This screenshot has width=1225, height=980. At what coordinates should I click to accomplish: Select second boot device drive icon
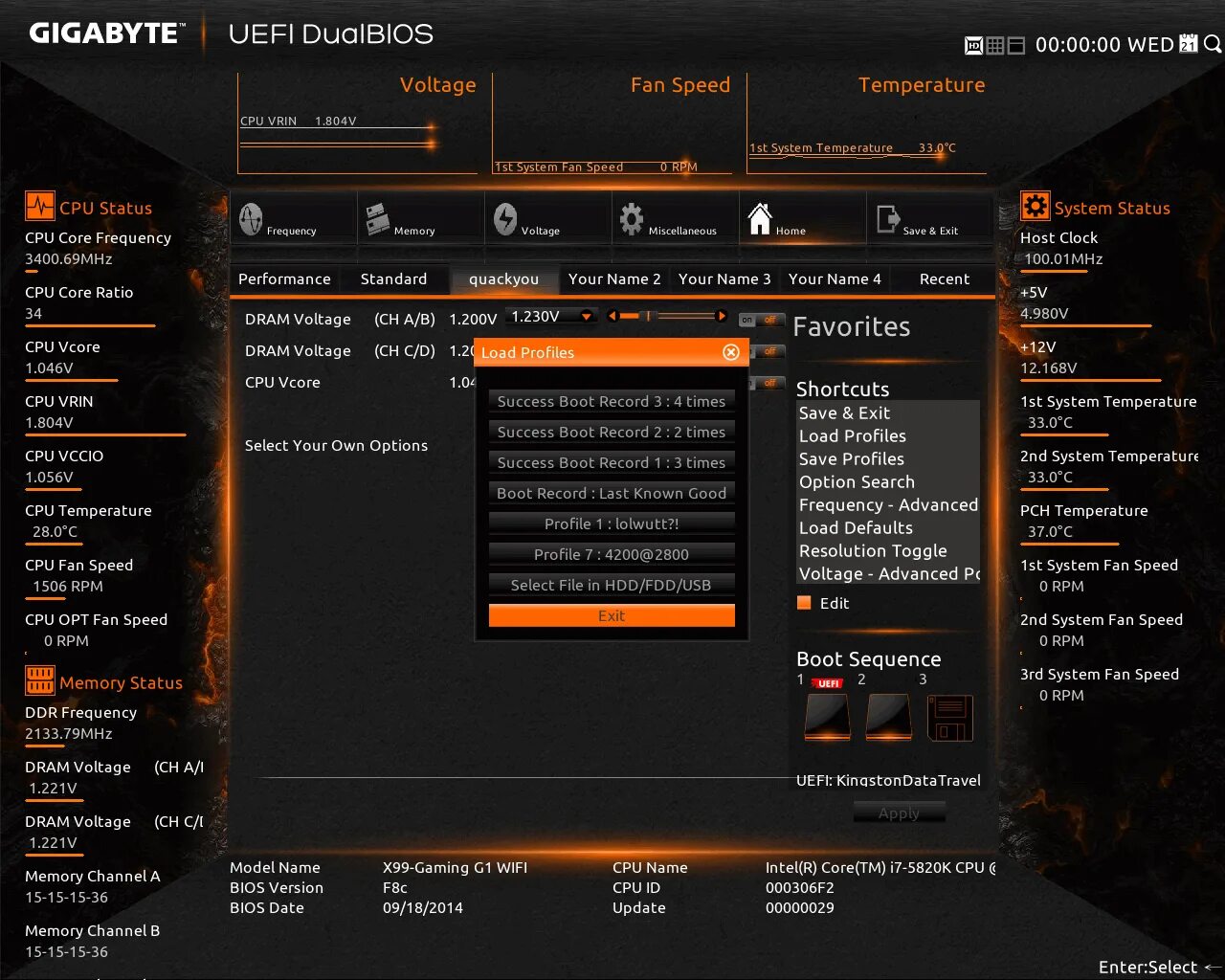[889, 717]
